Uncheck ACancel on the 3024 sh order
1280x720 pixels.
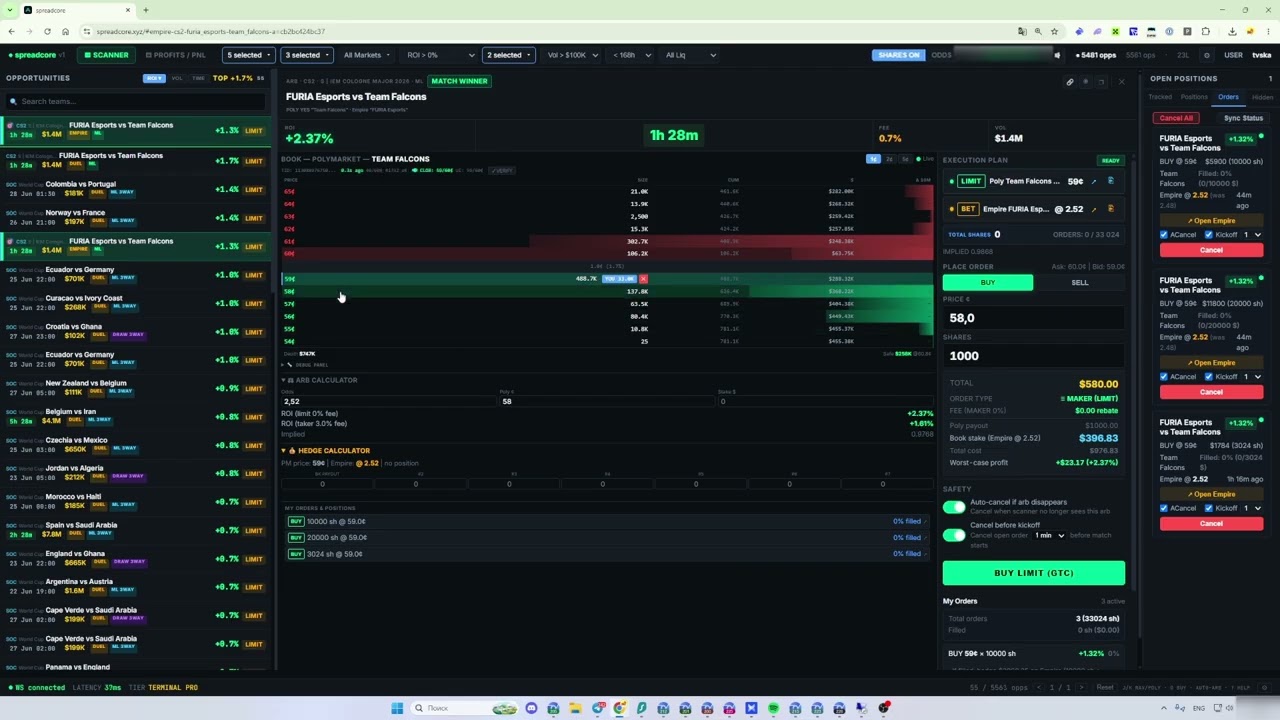click(x=1164, y=508)
